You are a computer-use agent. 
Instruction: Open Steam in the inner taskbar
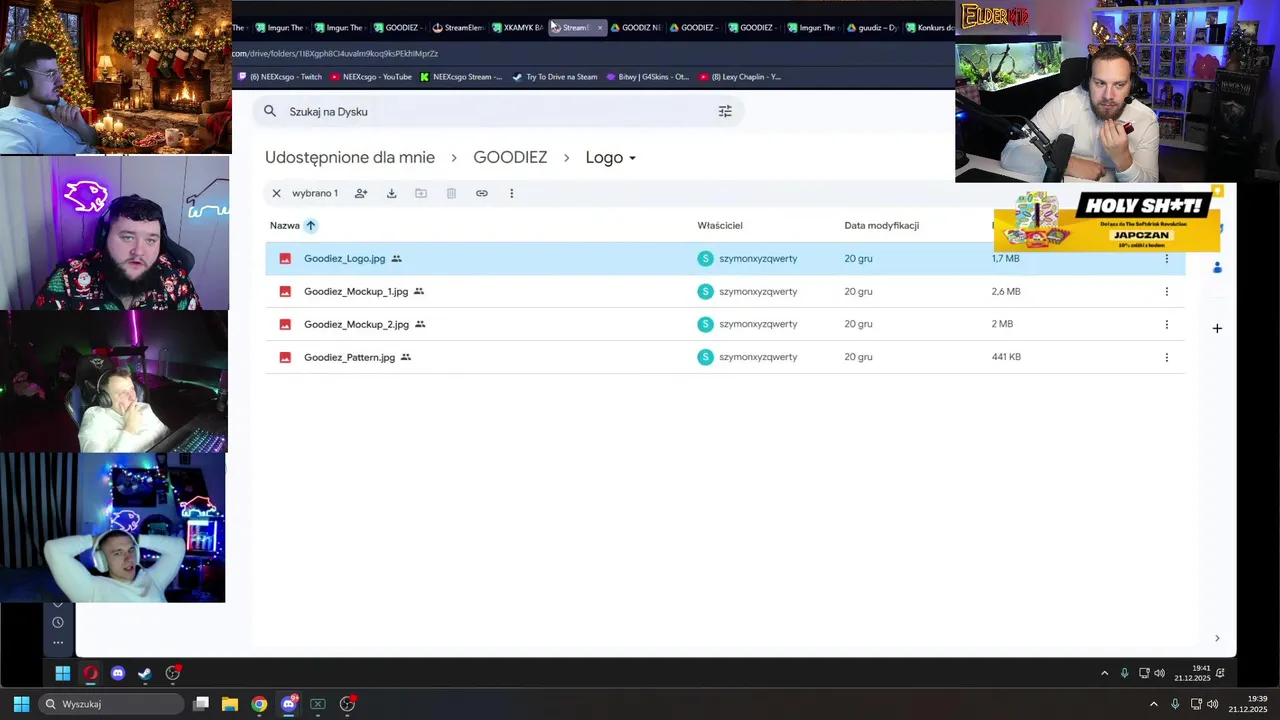pyautogui.click(x=145, y=673)
